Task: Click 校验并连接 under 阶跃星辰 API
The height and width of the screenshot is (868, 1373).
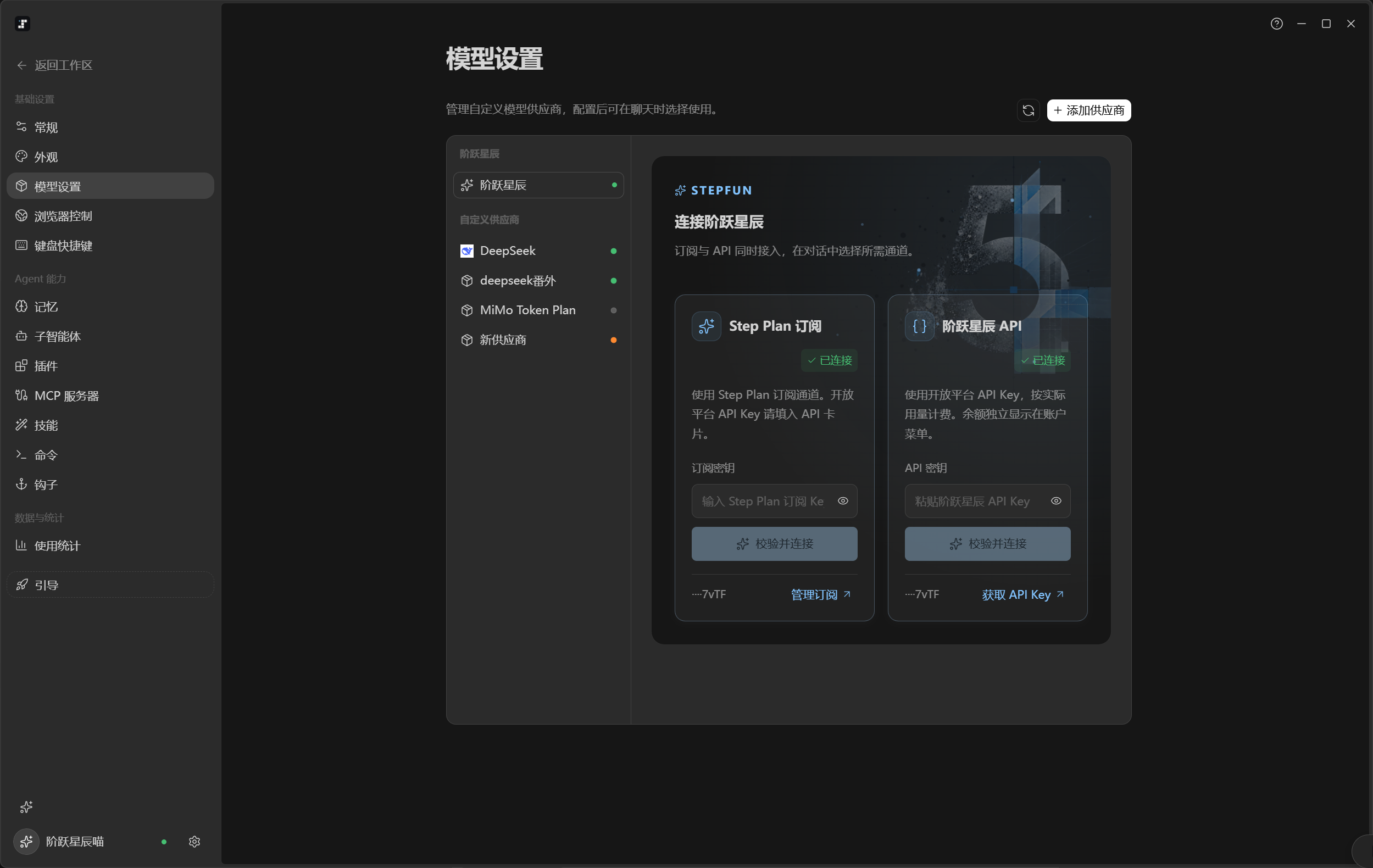Action: 987,543
